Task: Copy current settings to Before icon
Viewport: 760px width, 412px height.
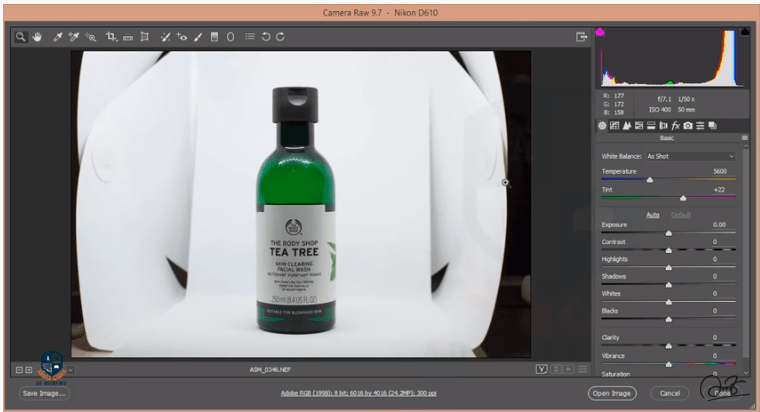Action: [569, 369]
